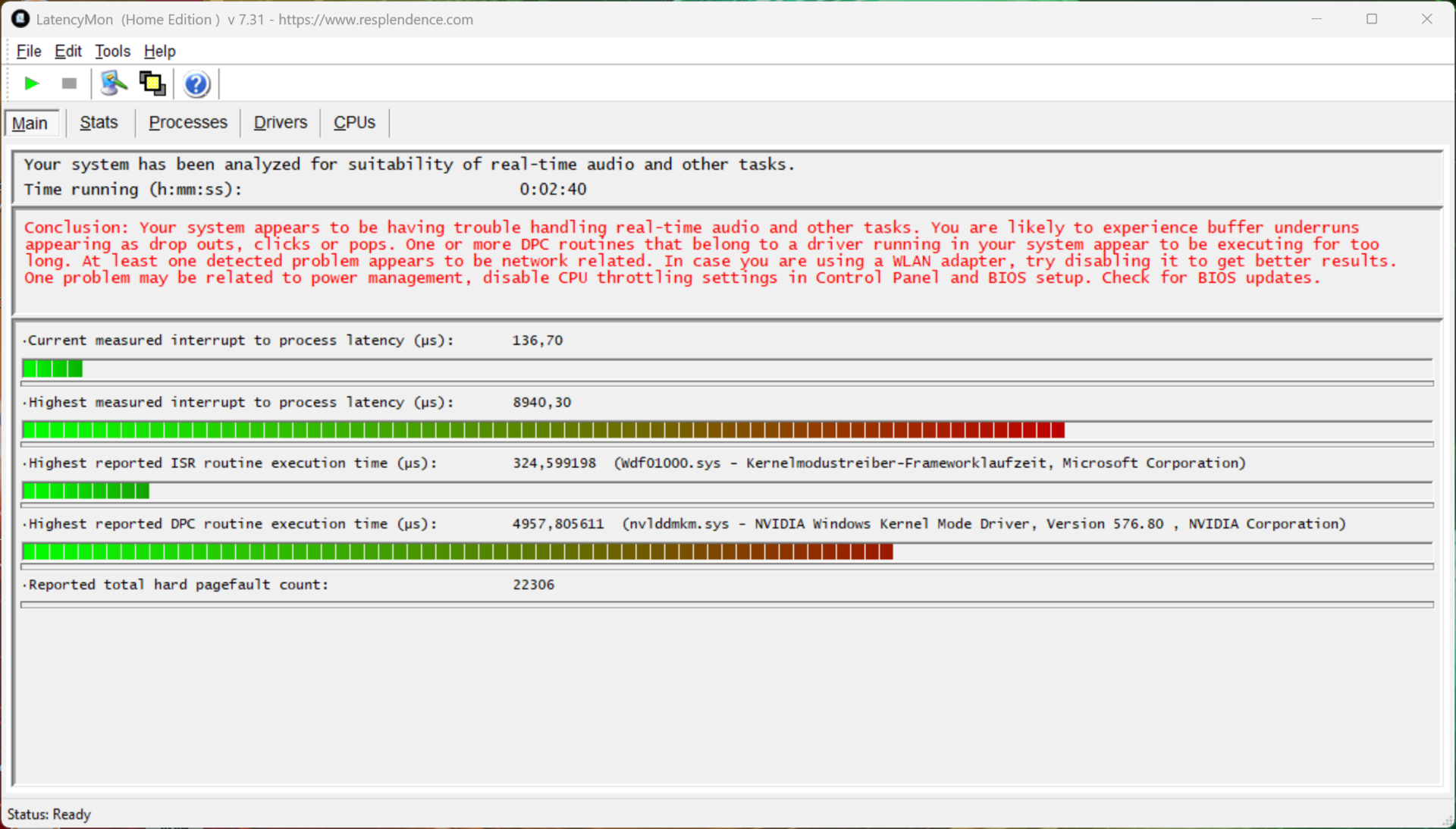Start monitoring with the green play button
The height and width of the screenshot is (829, 1456).
coord(31,83)
